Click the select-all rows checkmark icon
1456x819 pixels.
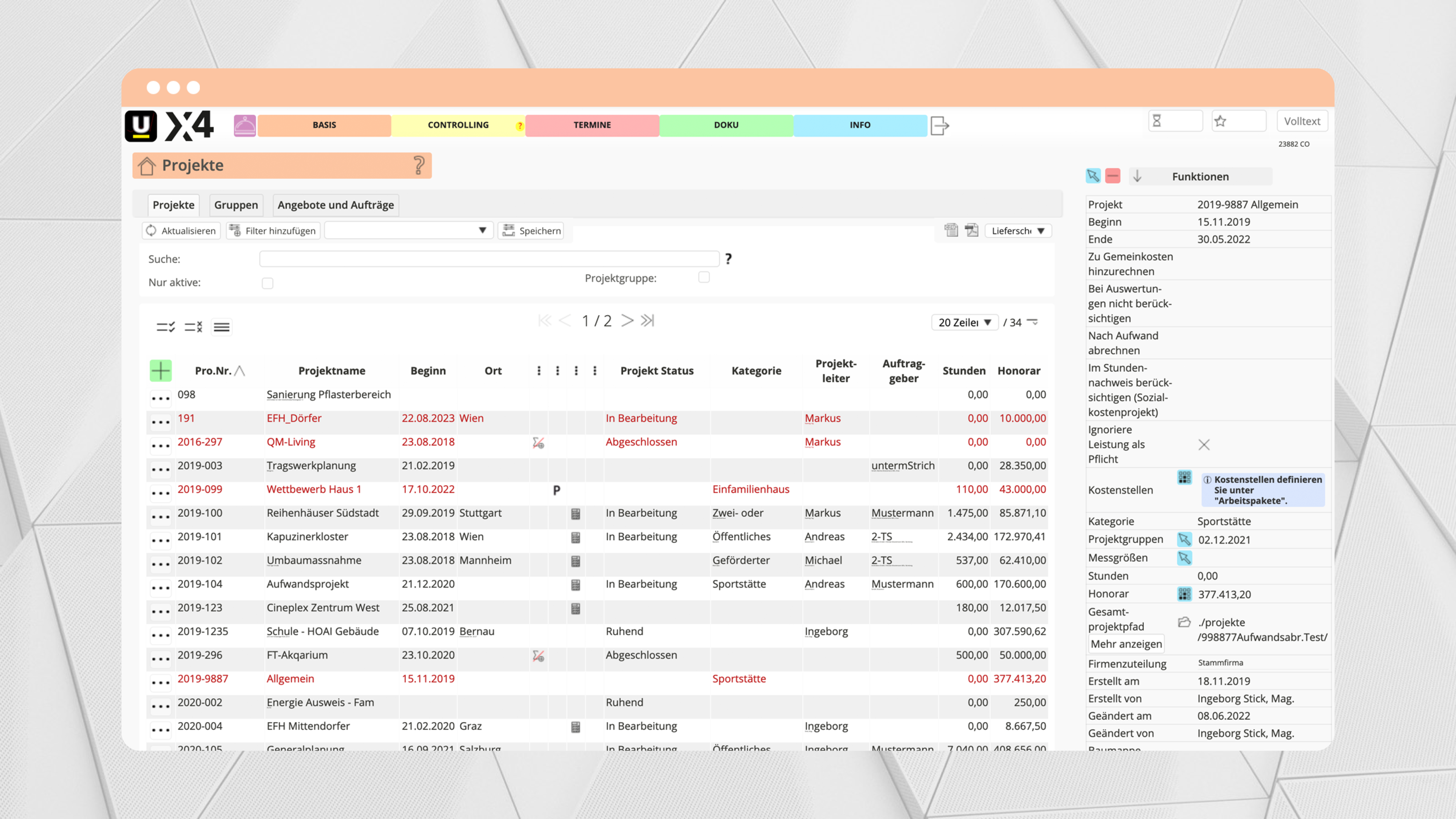click(166, 327)
